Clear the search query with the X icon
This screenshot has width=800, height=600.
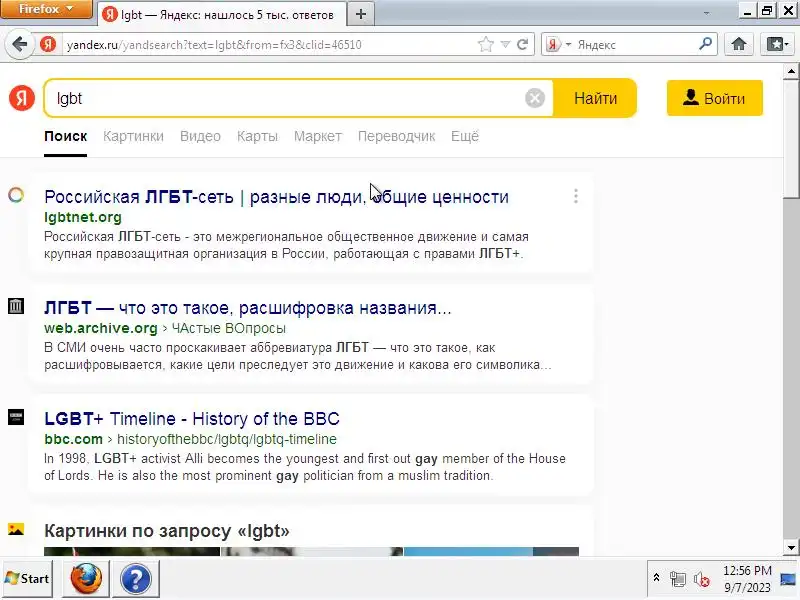click(535, 98)
